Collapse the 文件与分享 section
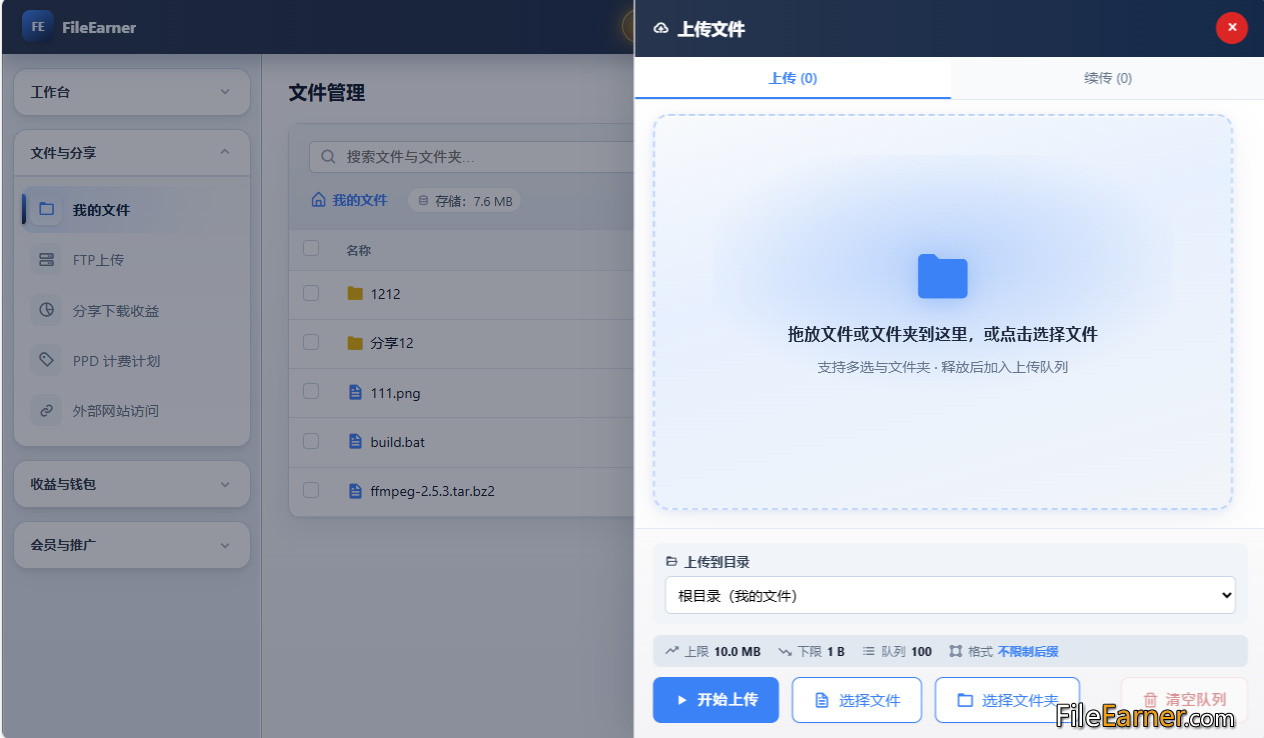 click(x=132, y=153)
